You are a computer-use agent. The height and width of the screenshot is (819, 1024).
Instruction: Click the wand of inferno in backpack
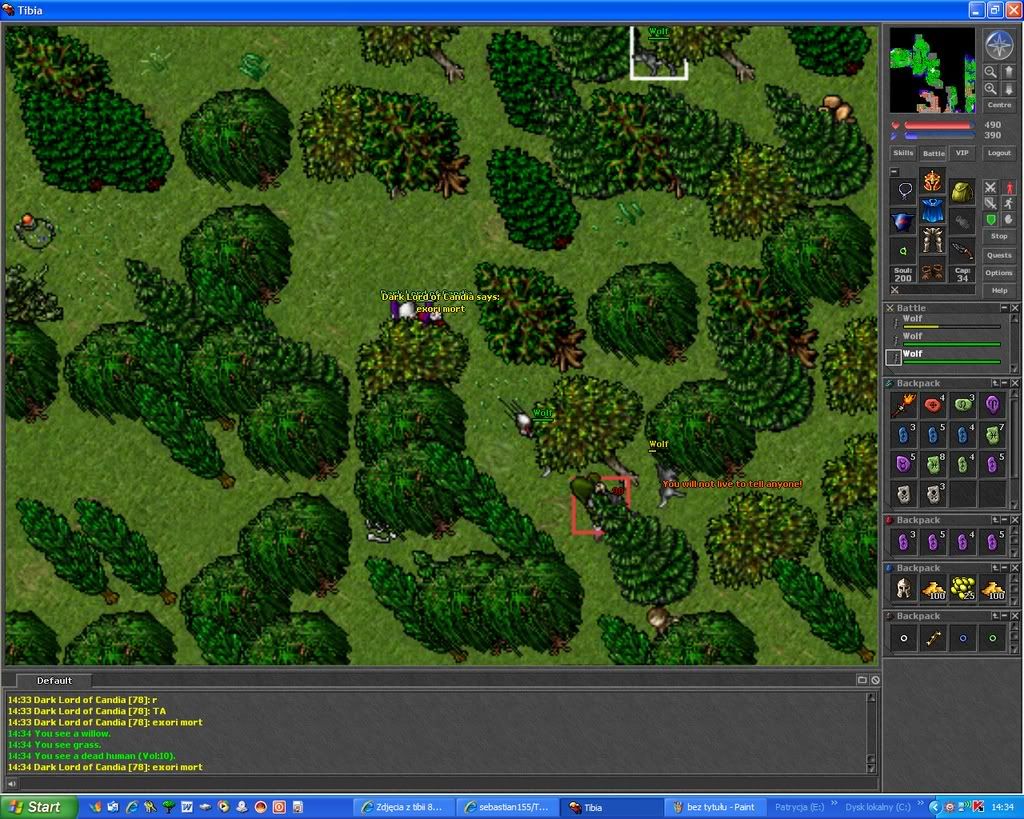point(903,405)
